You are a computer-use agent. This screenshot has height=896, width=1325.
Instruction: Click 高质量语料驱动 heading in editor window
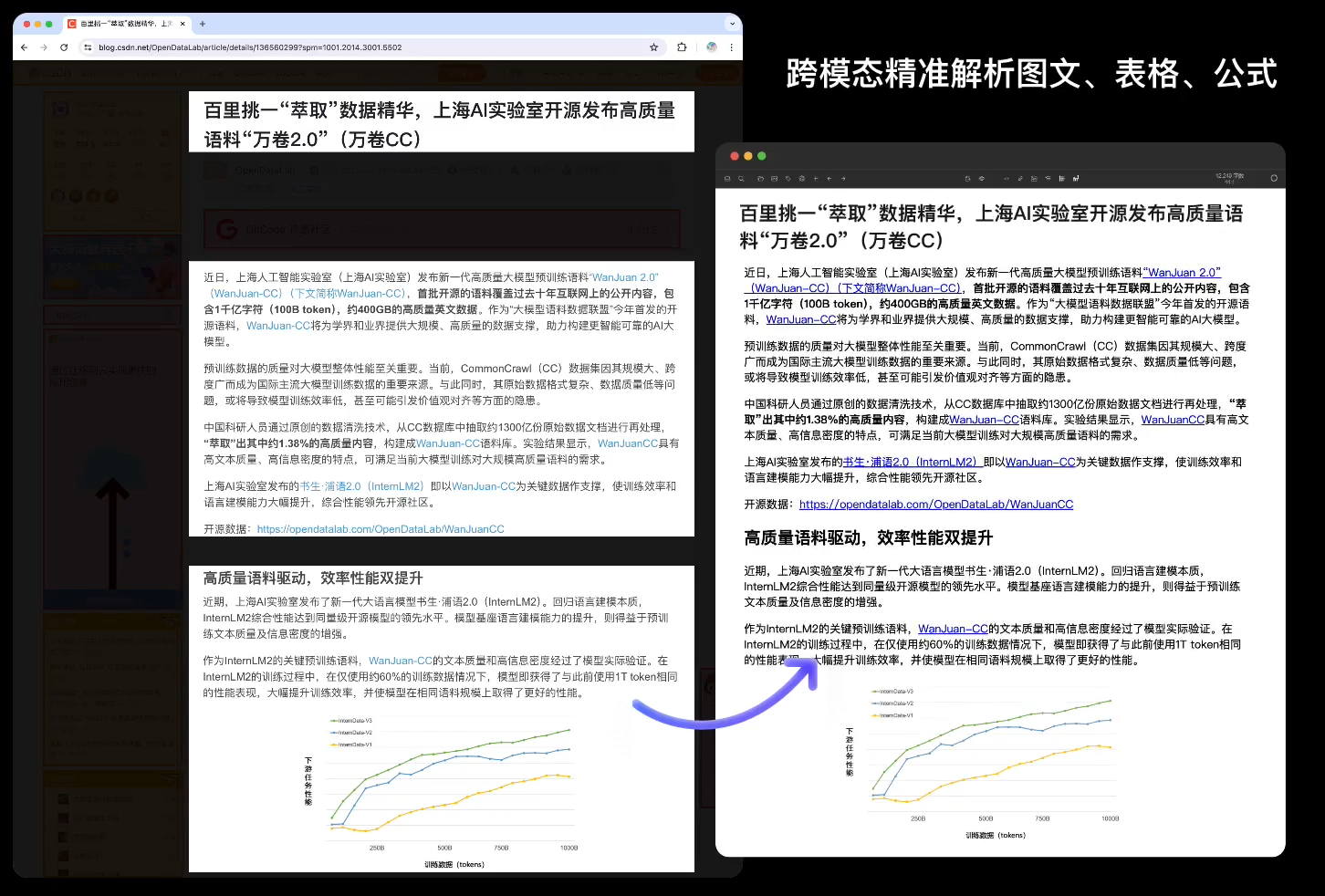pos(868,538)
